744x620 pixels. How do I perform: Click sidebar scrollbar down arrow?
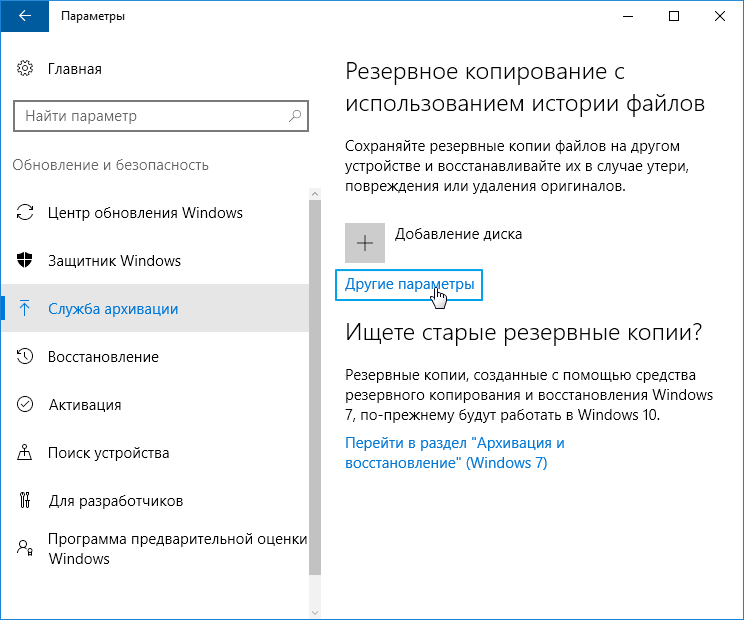coord(316,611)
